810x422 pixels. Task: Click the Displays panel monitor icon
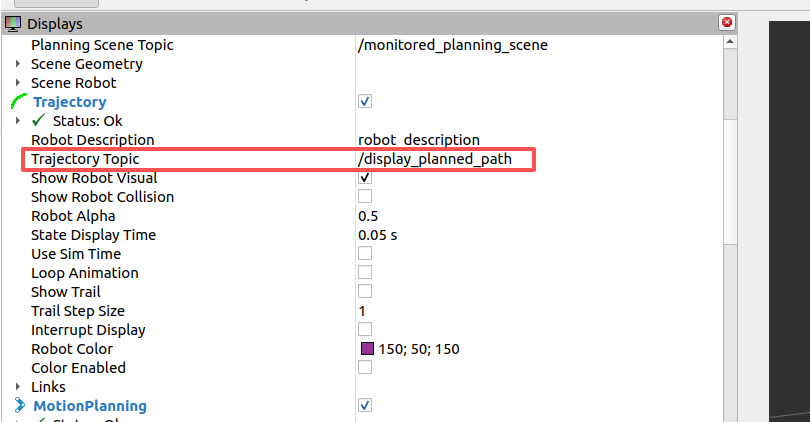pyautogui.click(x=12, y=23)
